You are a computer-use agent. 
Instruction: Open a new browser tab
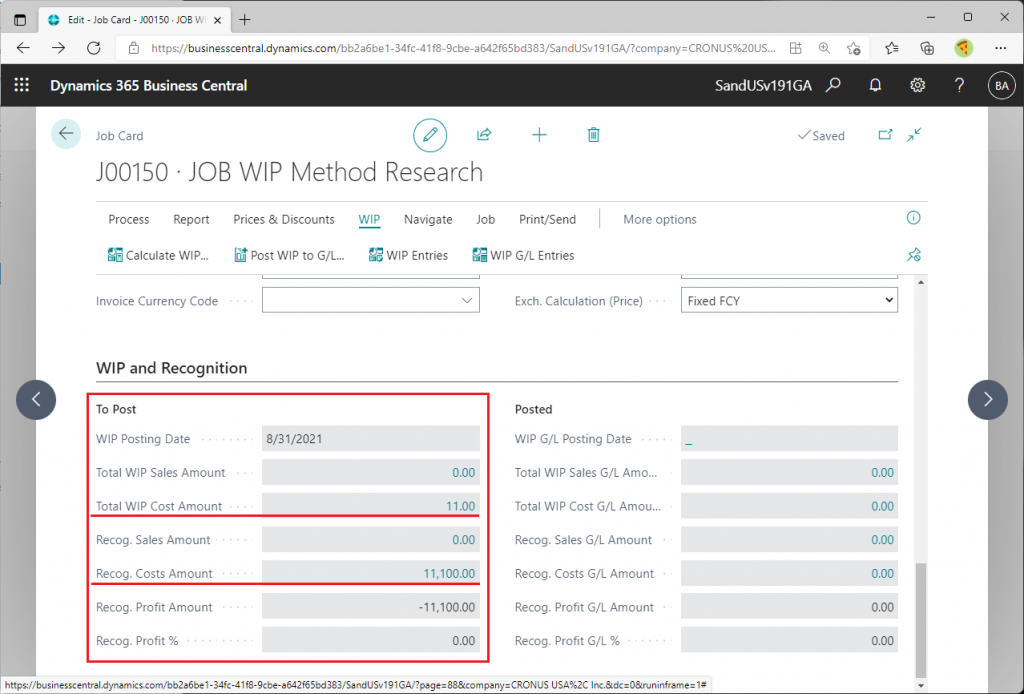[244, 20]
